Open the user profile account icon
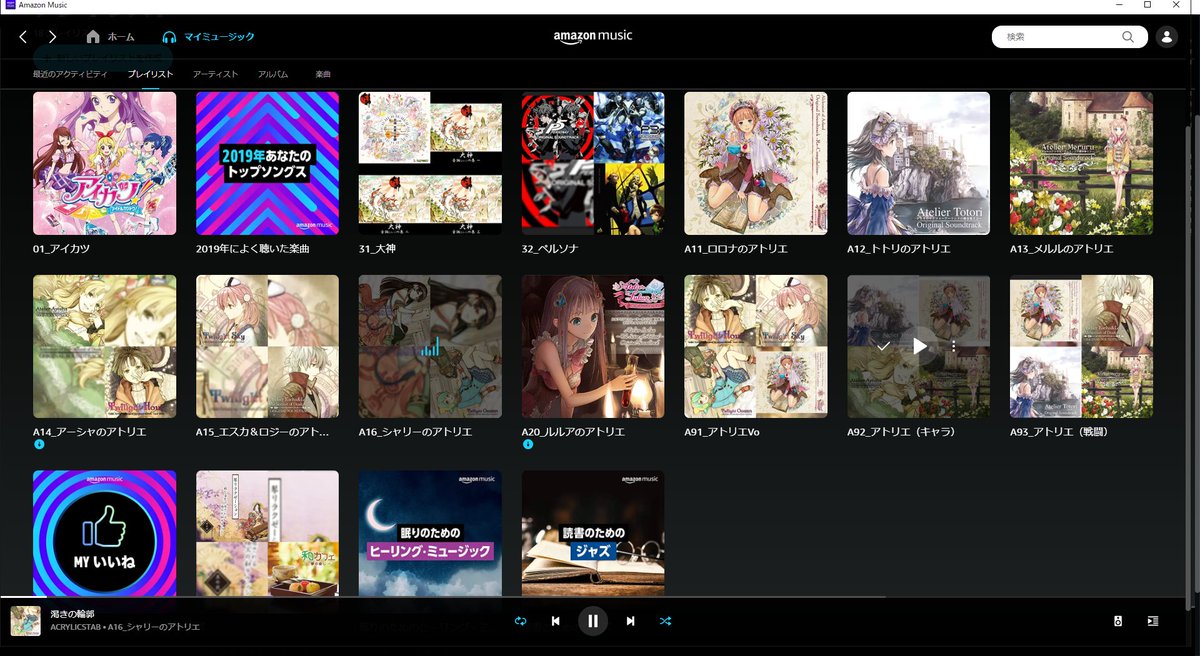Screen dimensions: 1200x656 click(1166, 37)
